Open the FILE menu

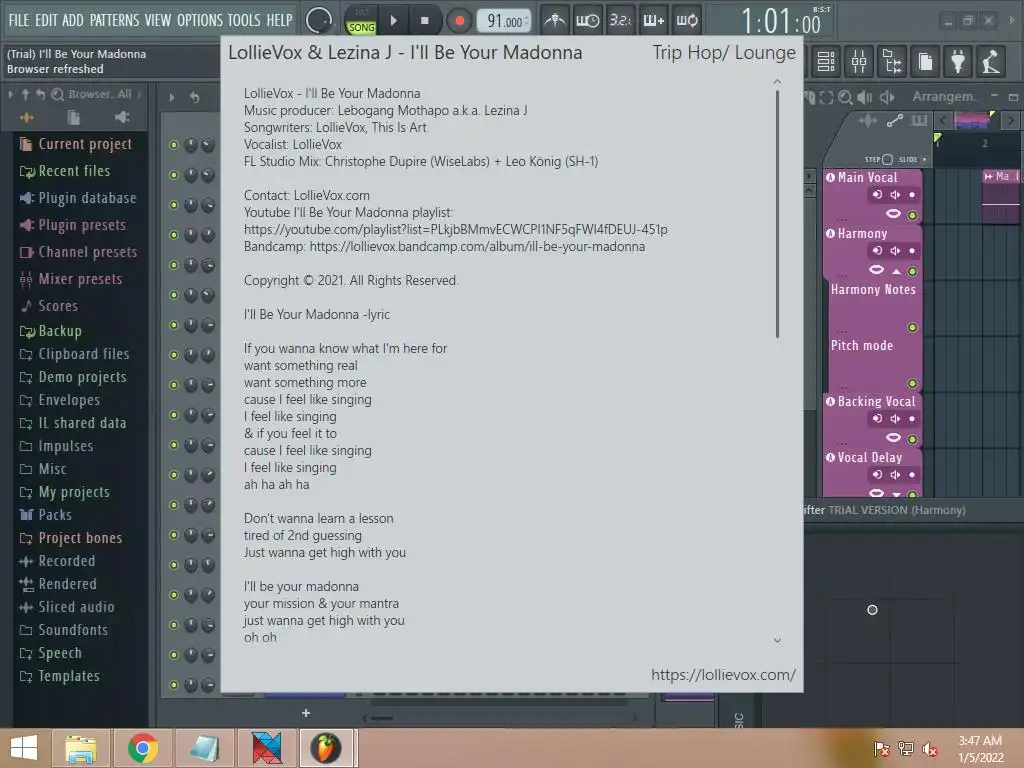pyautogui.click(x=18, y=20)
